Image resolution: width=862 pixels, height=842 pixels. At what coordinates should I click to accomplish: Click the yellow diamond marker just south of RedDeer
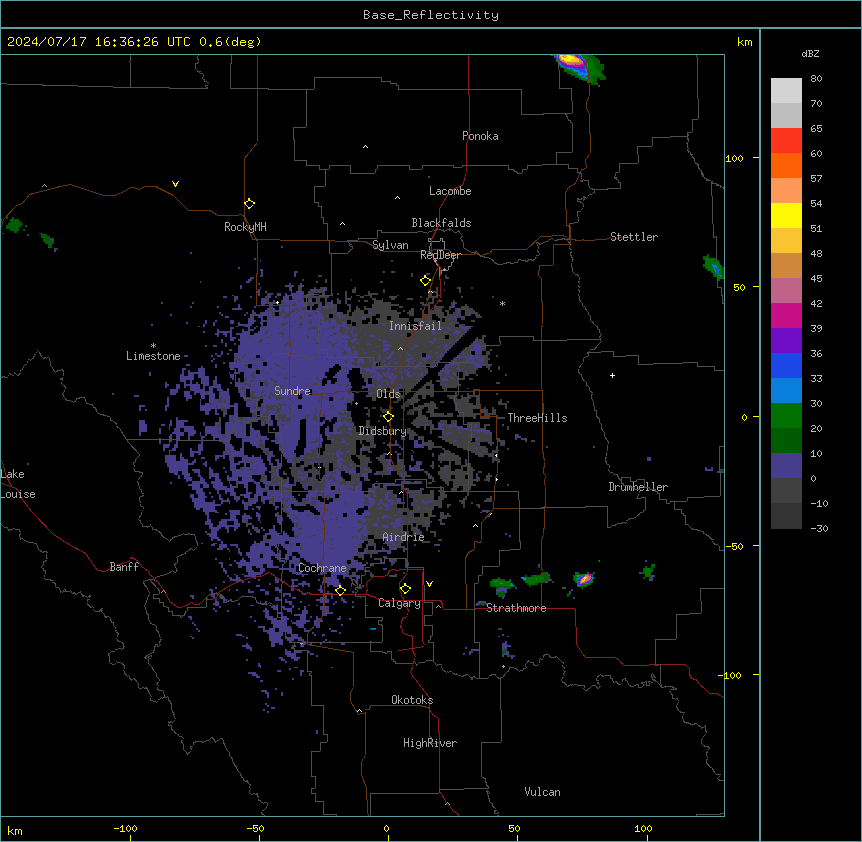426,281
